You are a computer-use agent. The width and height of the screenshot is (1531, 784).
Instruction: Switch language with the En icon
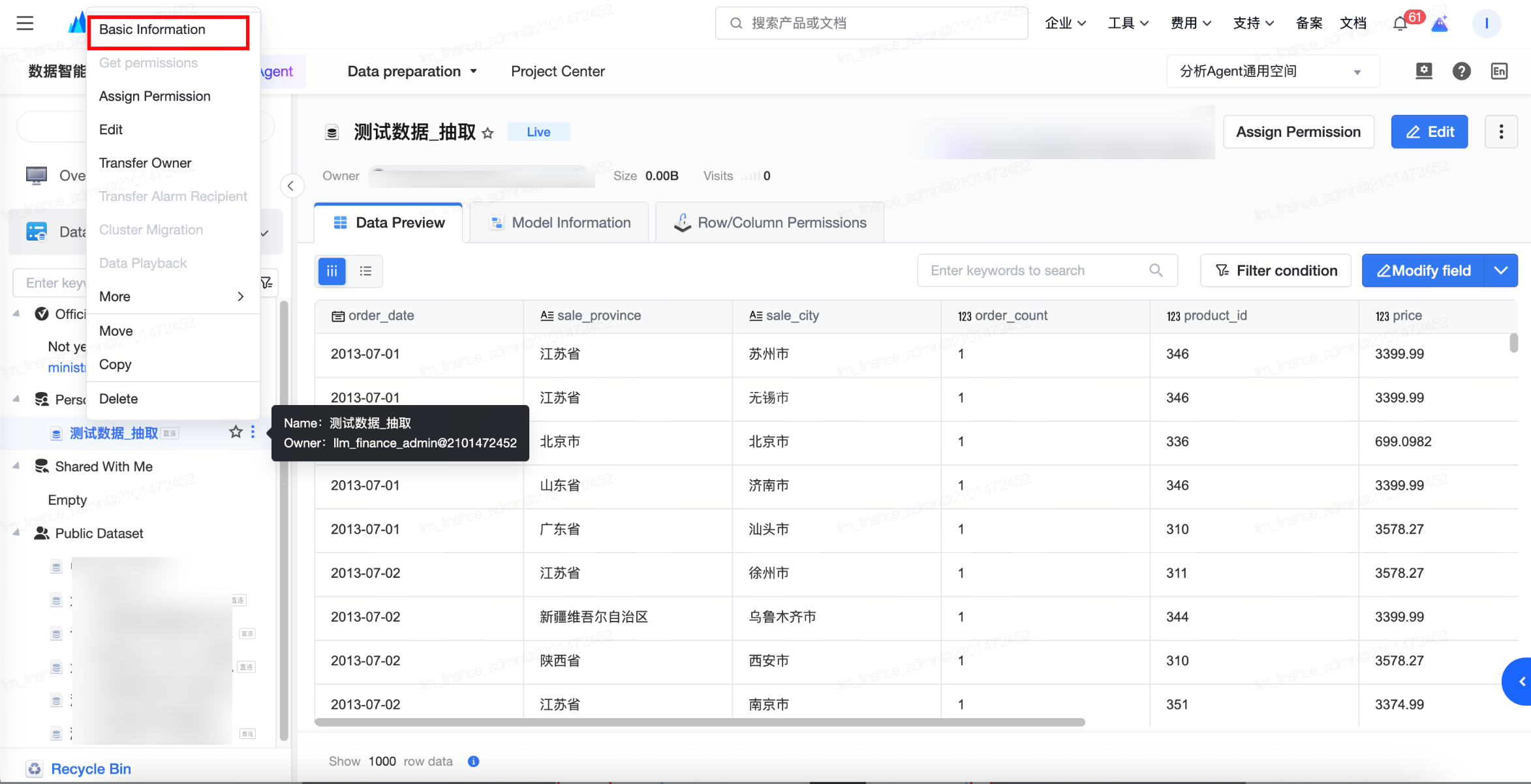pyautogui.click(x=1499, y=71)
